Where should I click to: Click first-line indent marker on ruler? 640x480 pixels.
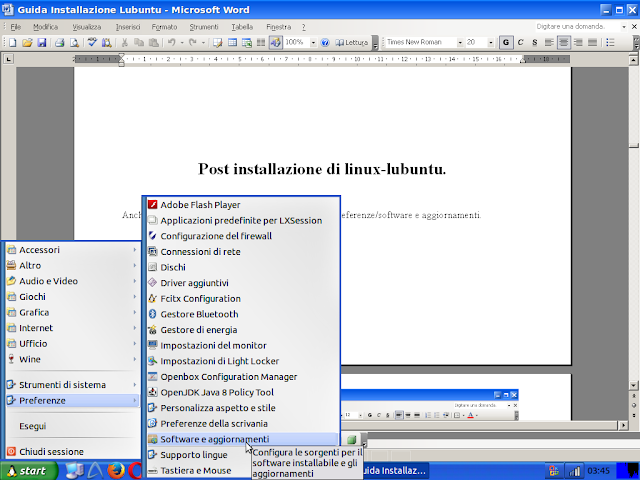coord(121,56)
